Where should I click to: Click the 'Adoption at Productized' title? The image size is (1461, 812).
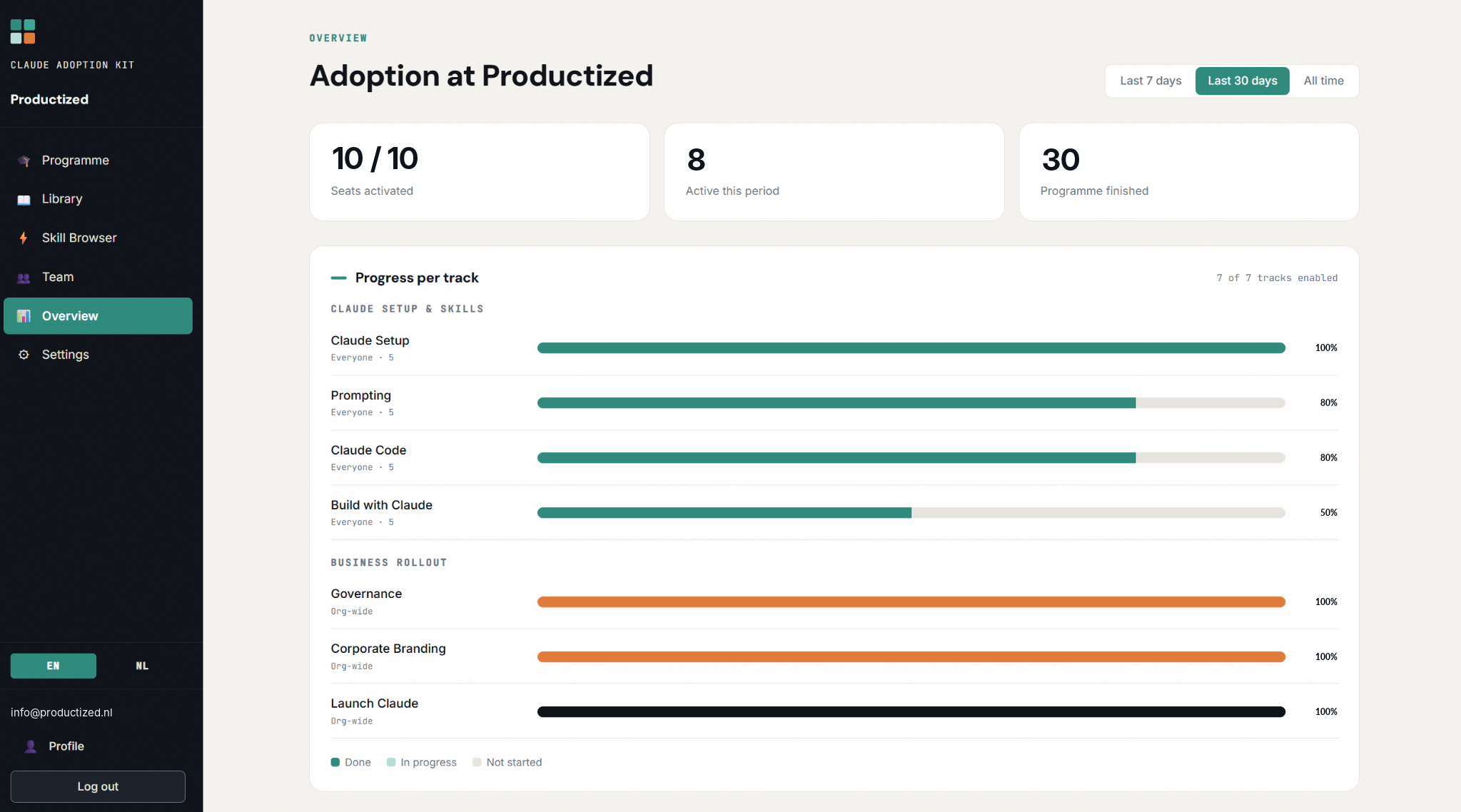tap(481, 76)
